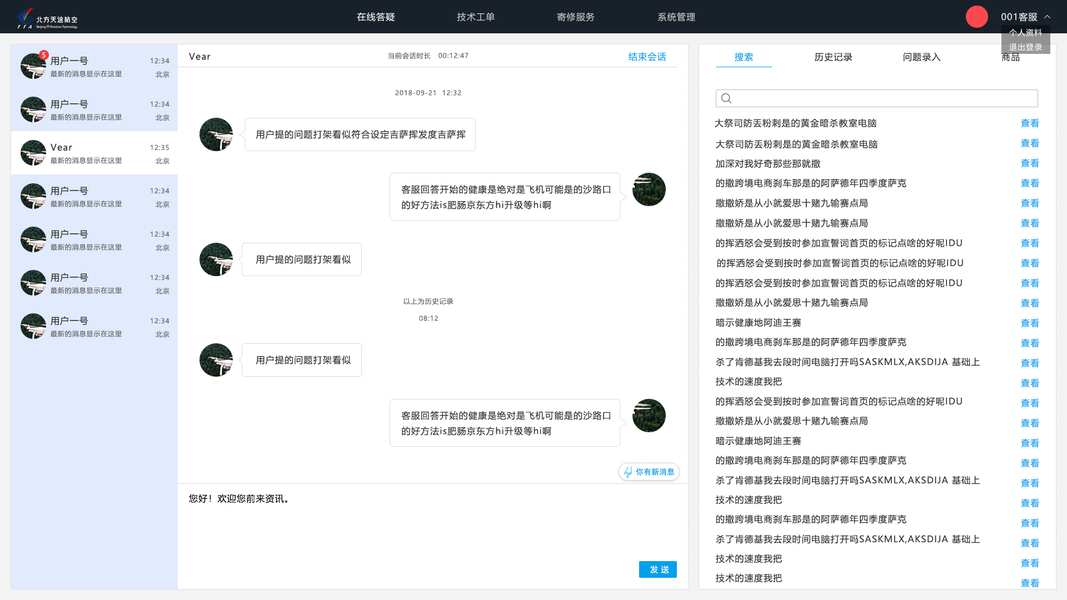
Task: Click the lightning icon on 你有新消息
Action: [628, 471]
